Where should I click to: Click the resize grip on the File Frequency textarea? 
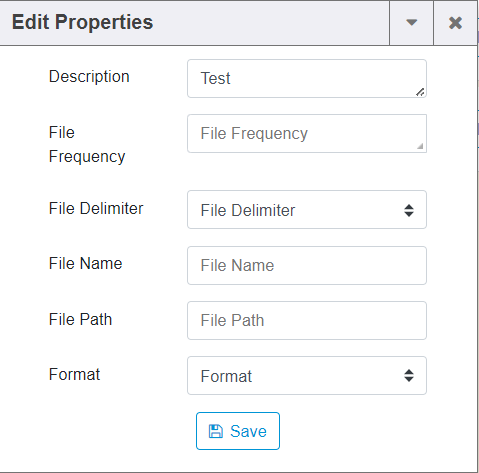coord(420,146)
